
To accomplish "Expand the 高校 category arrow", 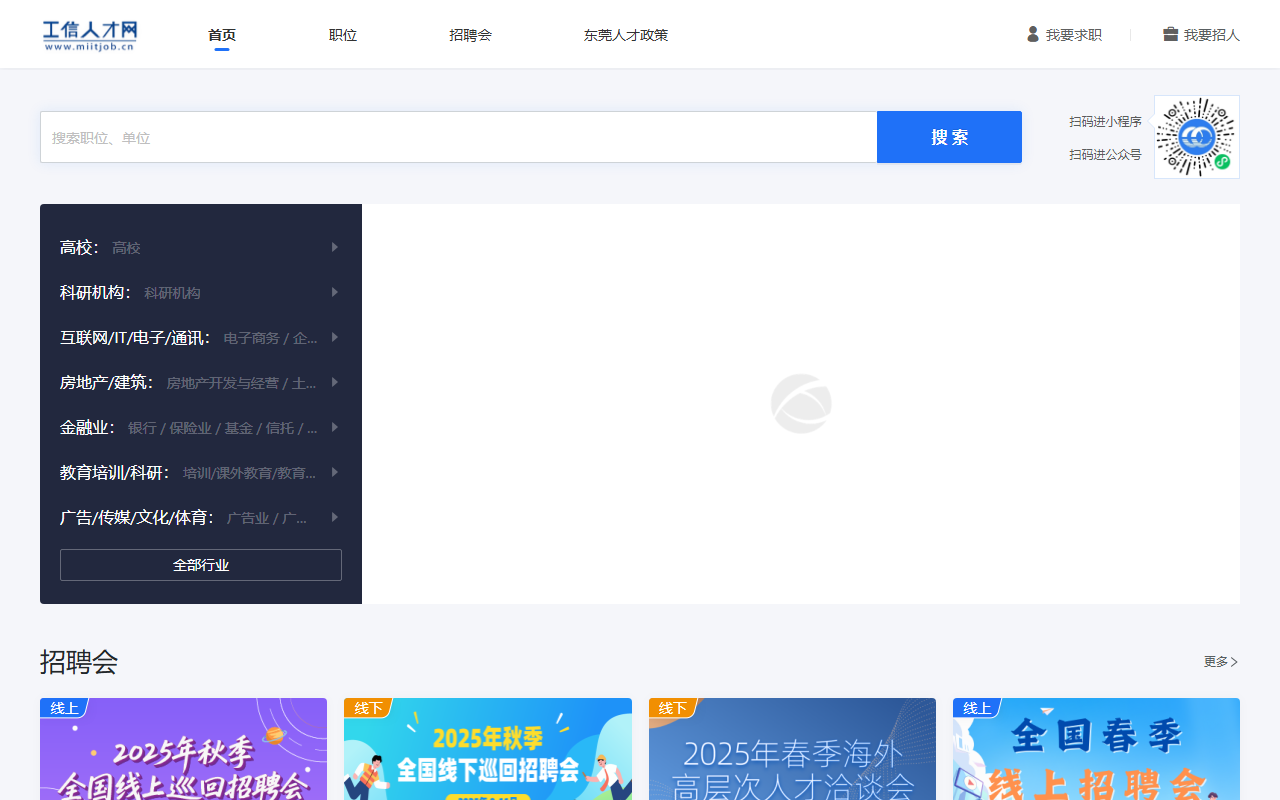I will tap(335, 247).
